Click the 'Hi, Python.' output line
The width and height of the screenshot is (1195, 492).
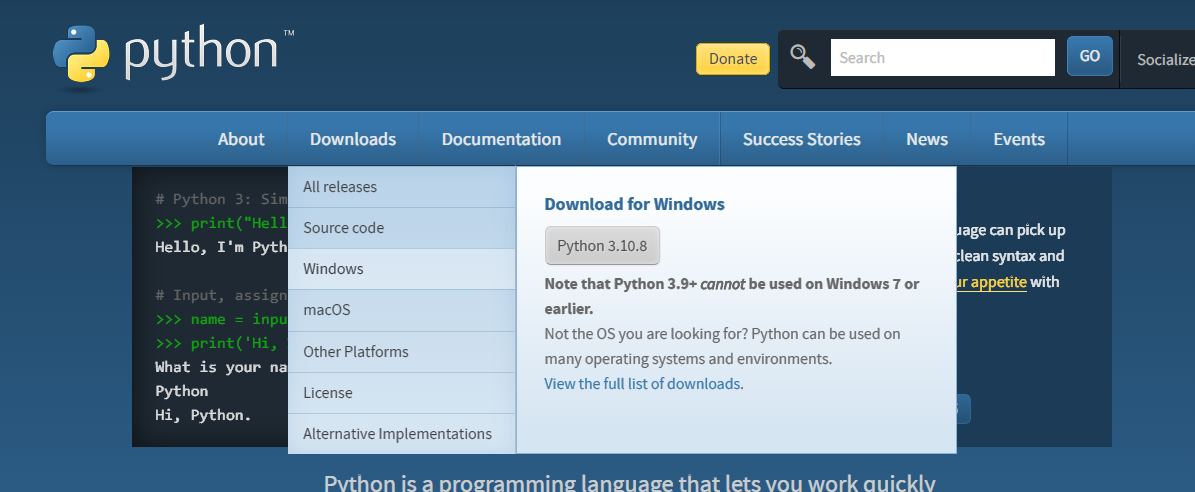(x=203, y=415)
